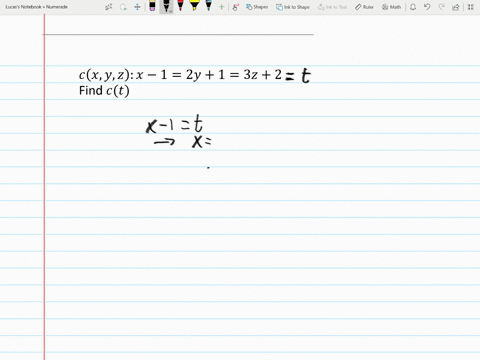The image size is (480, 360).
Task: Select the Lasso select tool
Action: (123, 7)
